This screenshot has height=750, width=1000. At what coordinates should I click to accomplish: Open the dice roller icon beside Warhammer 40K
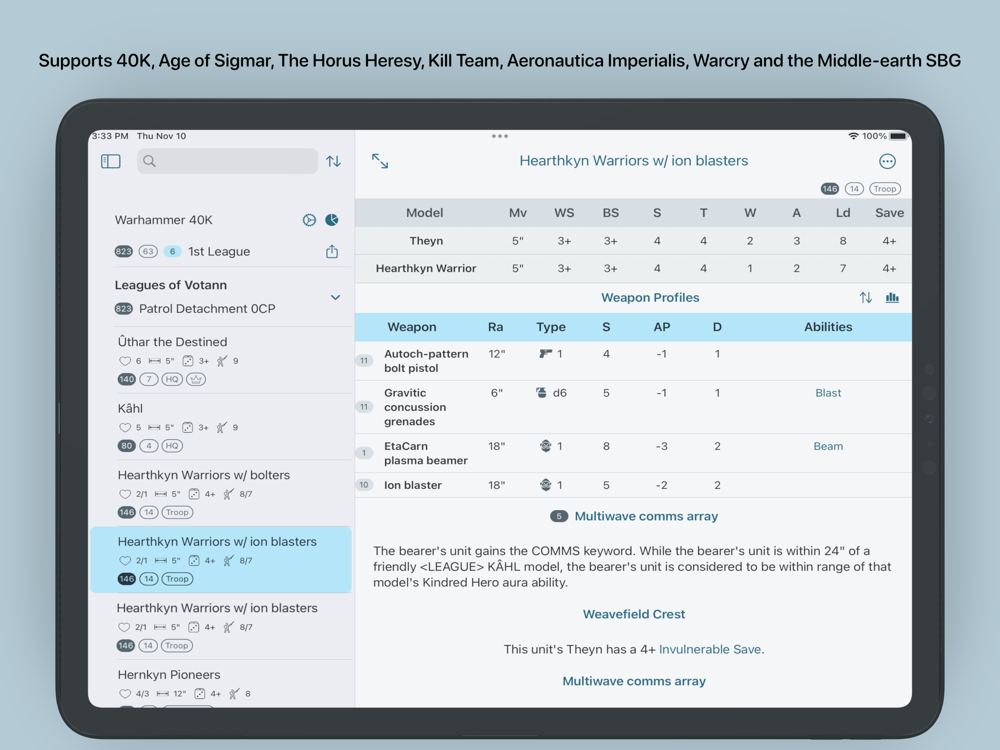coord(309,220)
